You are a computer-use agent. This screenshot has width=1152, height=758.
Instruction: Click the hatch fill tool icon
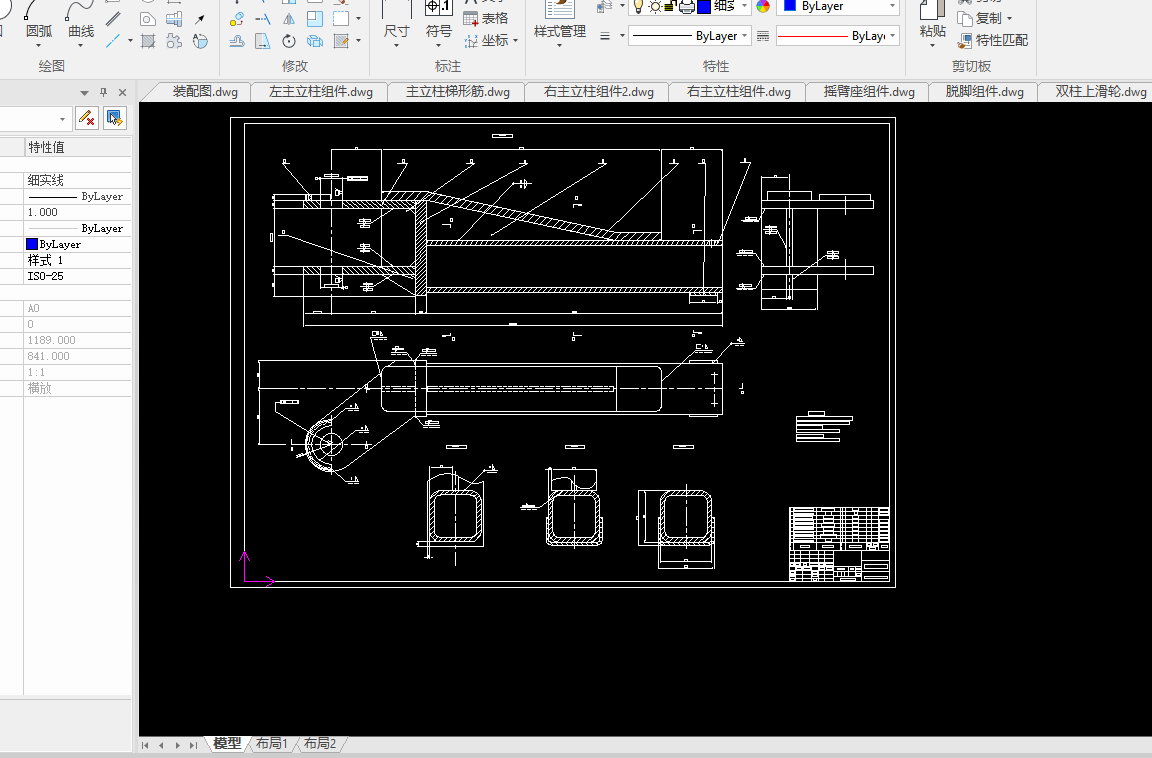pyautogui.click(x=148, y=41)
